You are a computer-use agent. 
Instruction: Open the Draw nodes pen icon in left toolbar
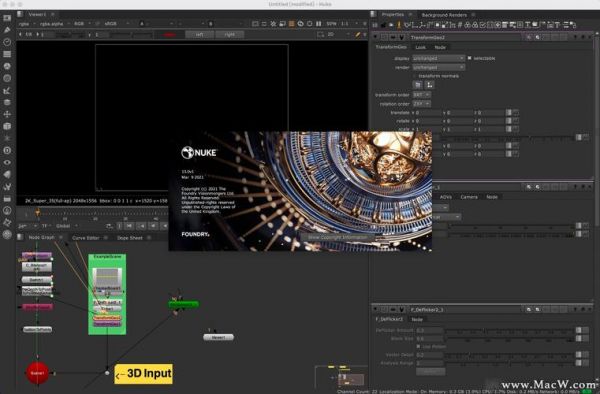[7, 30]
